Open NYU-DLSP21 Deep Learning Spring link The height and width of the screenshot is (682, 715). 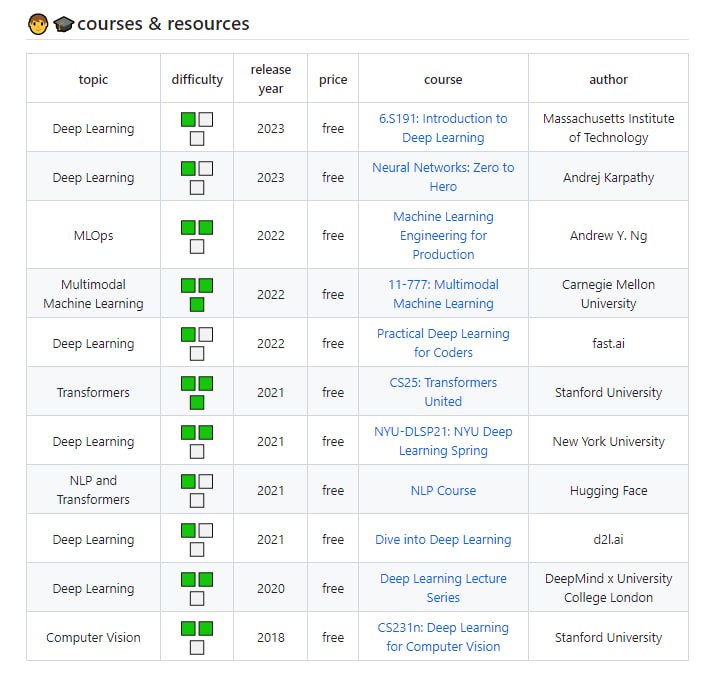tap(443, 441)
